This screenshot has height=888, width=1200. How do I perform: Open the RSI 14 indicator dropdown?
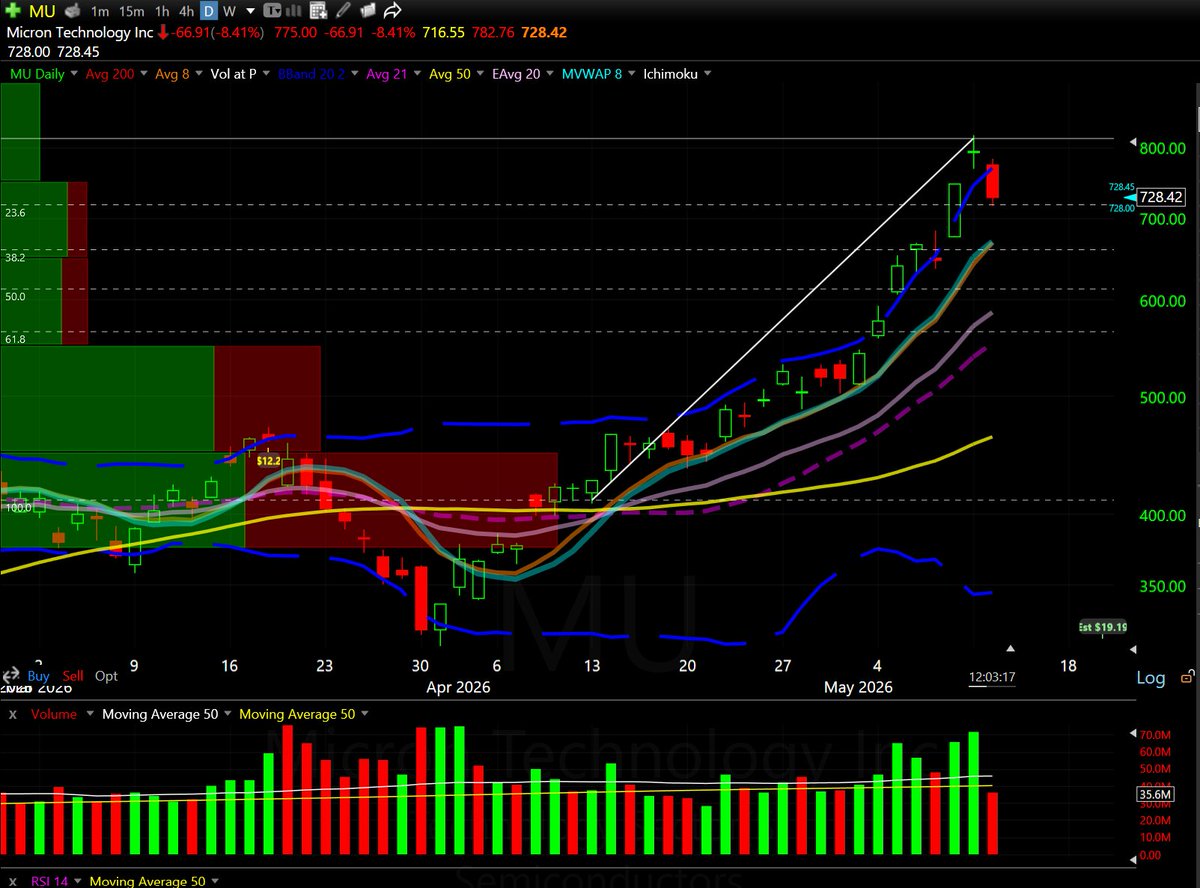76,881
